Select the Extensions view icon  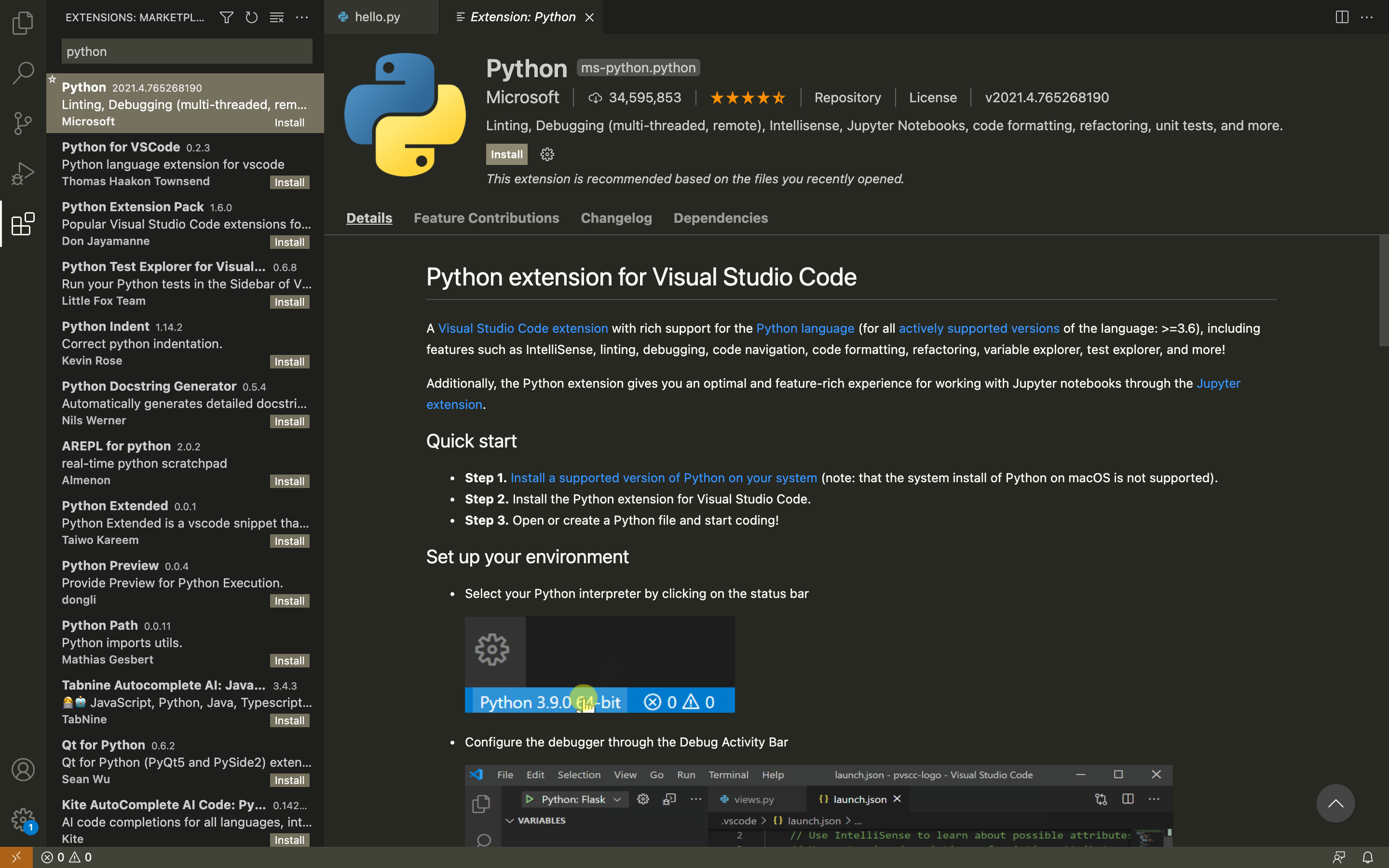[x=22, y=224]
